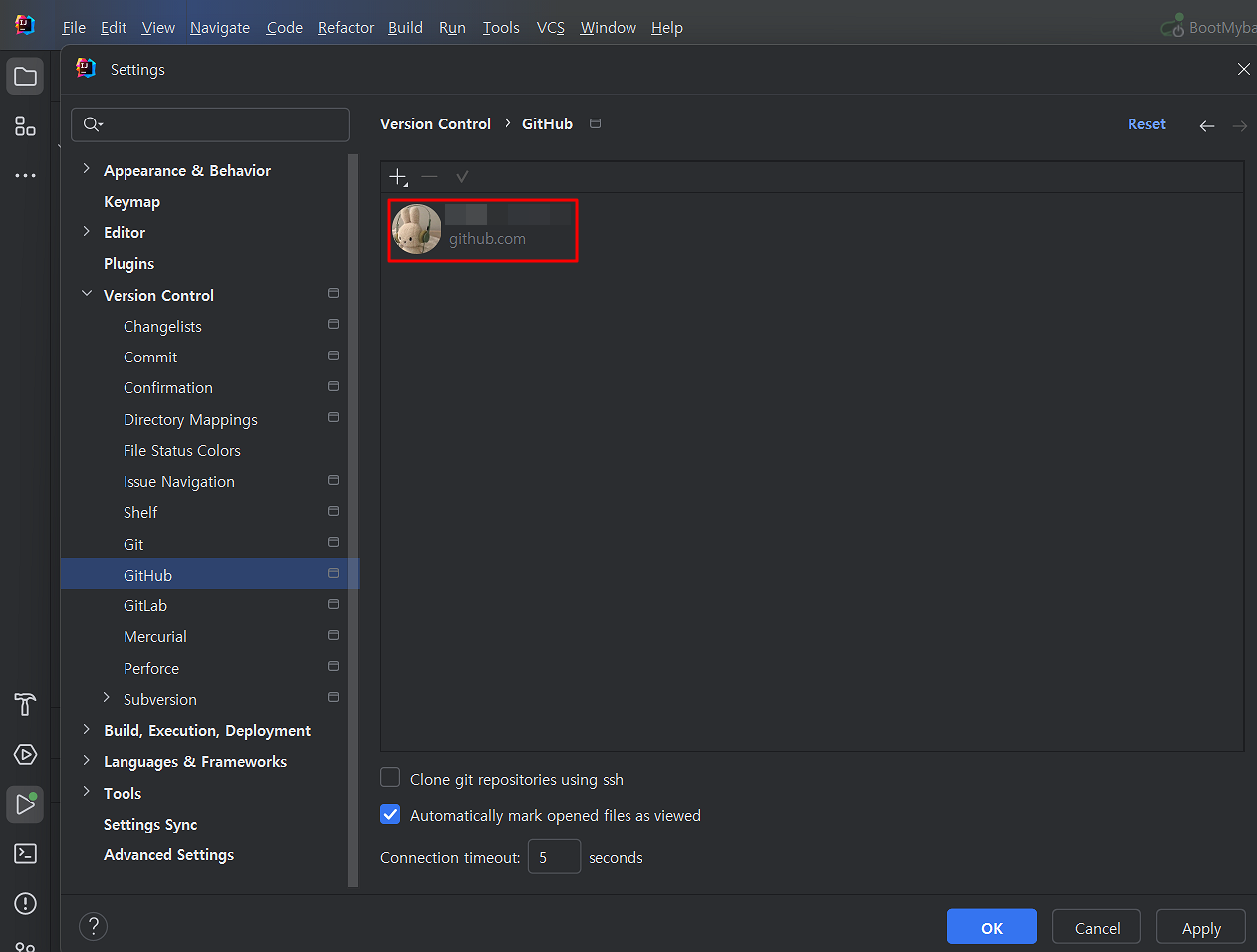Click project icon beside Version Control row

point(333,294)
